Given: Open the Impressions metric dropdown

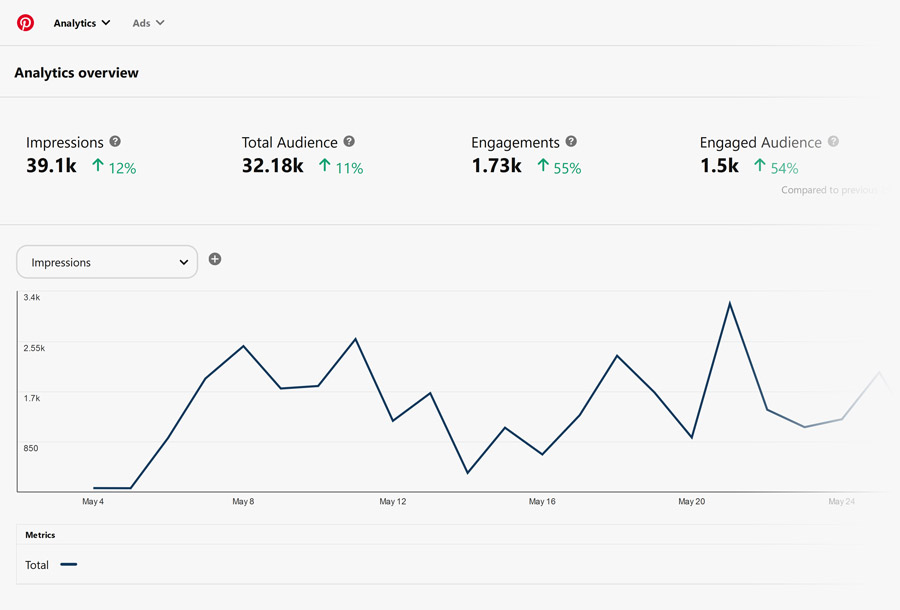Looking at the screenshot, I should (107, 262).
